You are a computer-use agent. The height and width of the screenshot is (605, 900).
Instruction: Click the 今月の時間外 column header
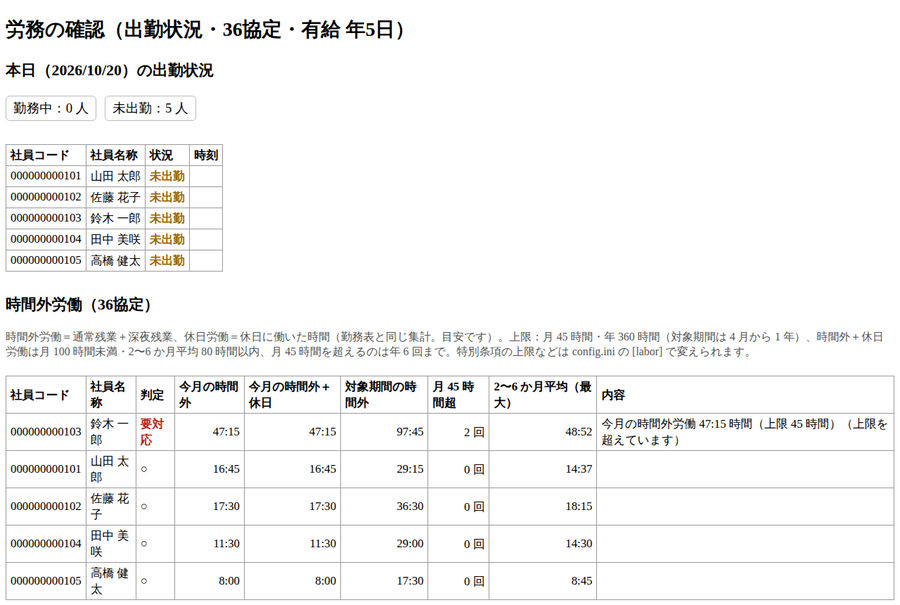209,395
